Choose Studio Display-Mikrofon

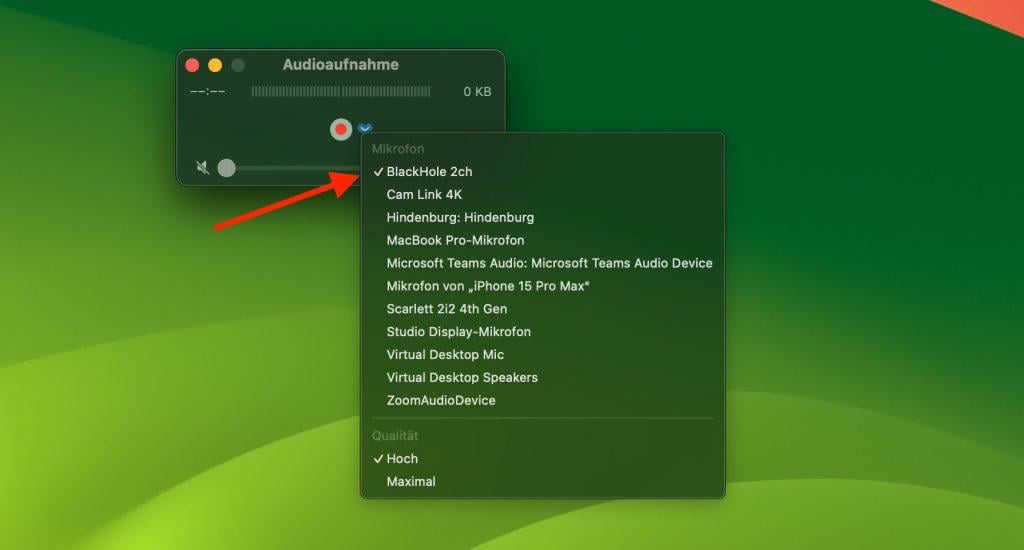pyautogui.click(x=543, y=332)
